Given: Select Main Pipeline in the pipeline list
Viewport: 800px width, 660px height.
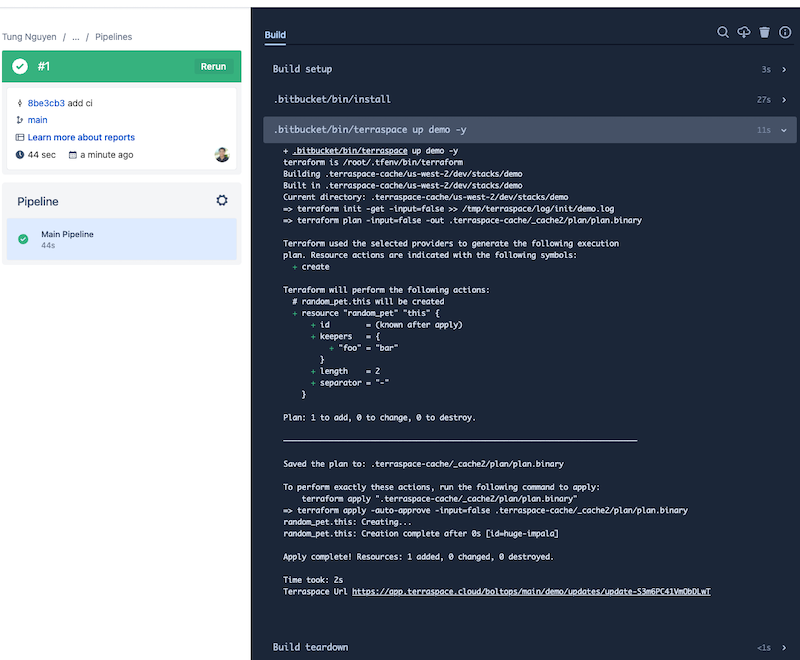Looking at the screenshot, I should pyautogui.click(x=121, y=239).
